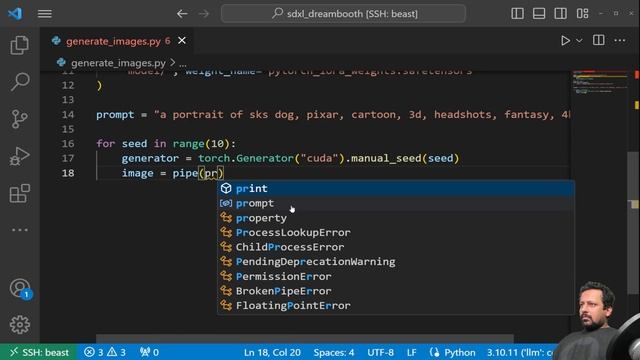Viewport: 640px width, 360px height.
Task: Change file encoding UTF-8
Action: pos(380,352)
